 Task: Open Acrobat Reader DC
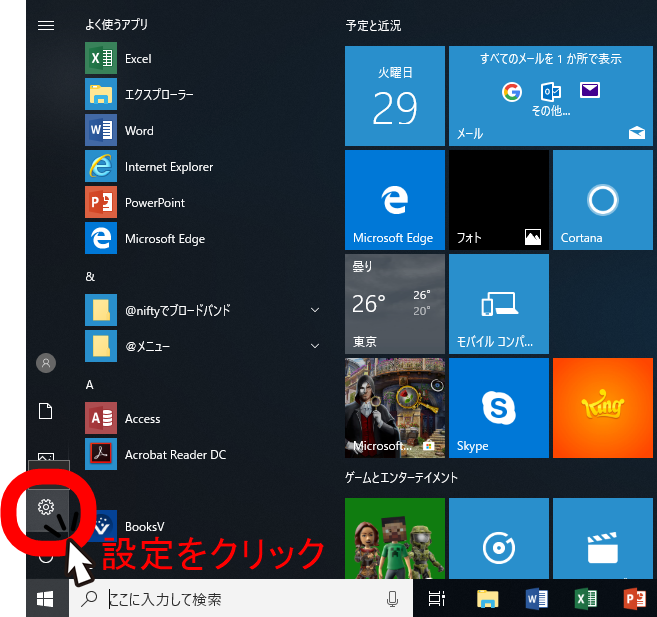[x=202, y=454]
